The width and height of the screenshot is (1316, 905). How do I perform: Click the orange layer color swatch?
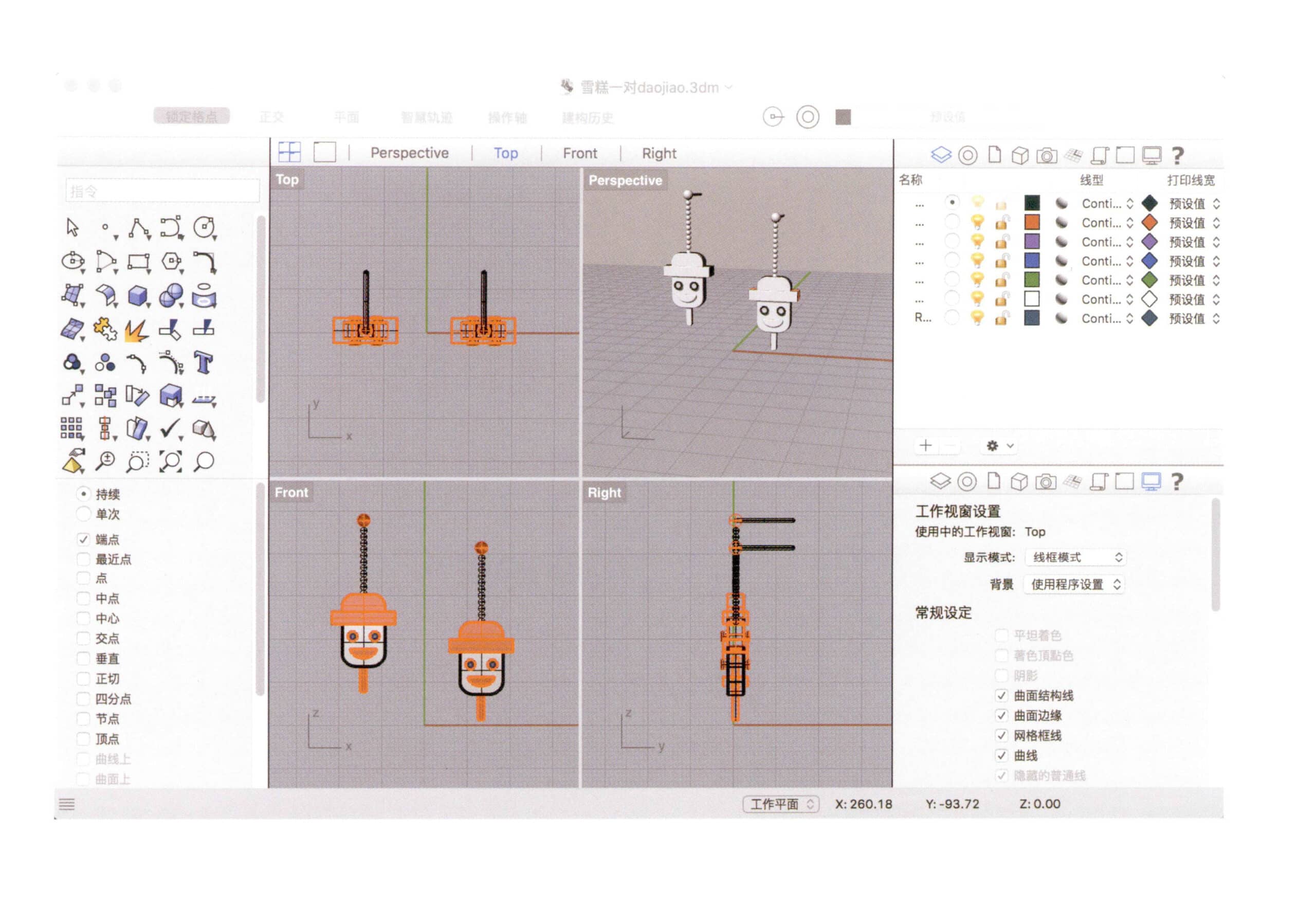1032,222
